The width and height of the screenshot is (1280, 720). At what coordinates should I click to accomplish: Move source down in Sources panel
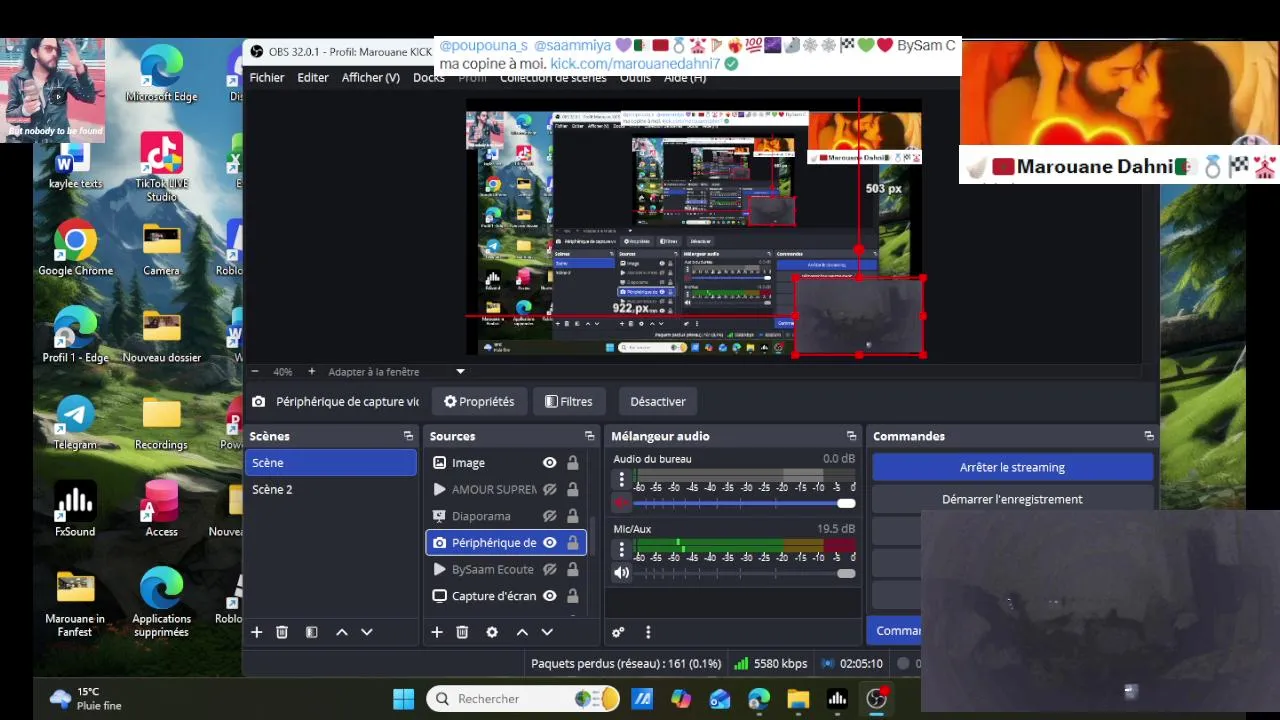547,632
